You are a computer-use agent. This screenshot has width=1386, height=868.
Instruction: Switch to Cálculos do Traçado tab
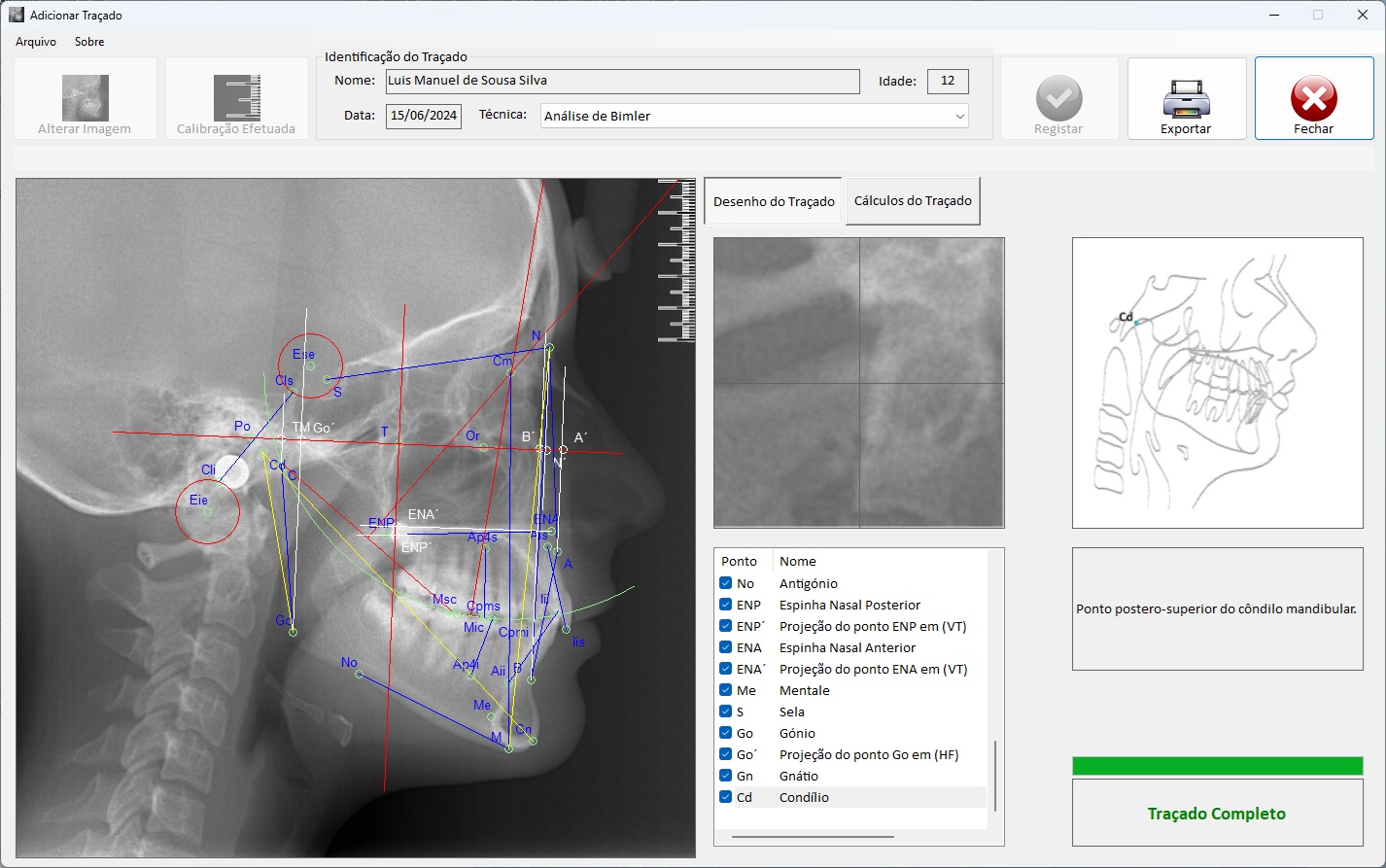coord(913,201)
